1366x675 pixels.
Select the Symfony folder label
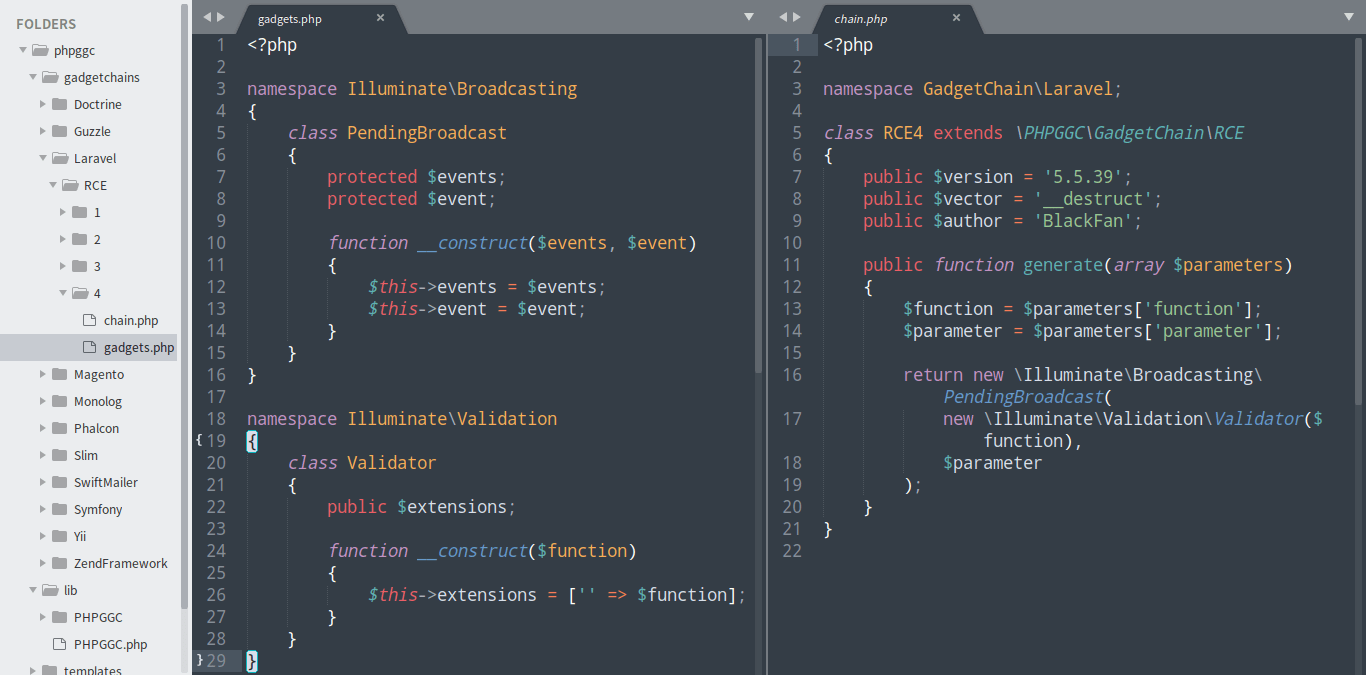tap(98, 509)
